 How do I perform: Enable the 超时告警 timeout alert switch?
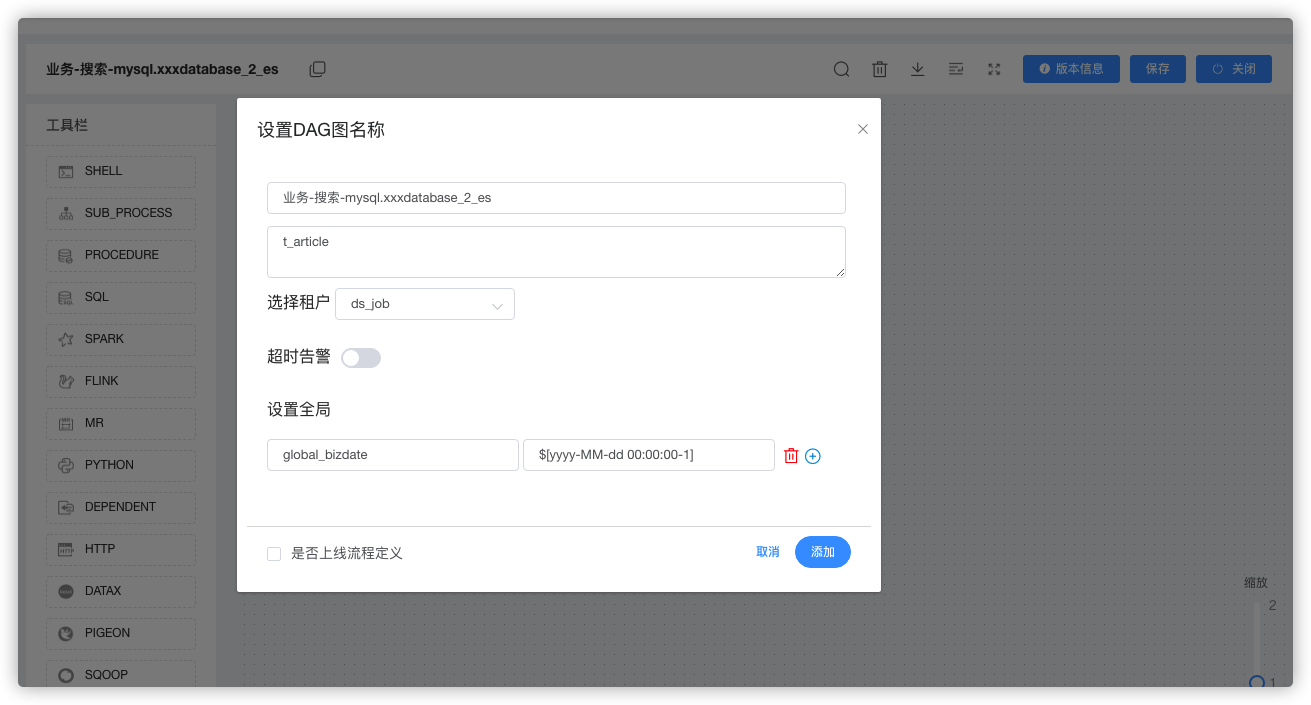pyautogui.click(x=360, y=357)
